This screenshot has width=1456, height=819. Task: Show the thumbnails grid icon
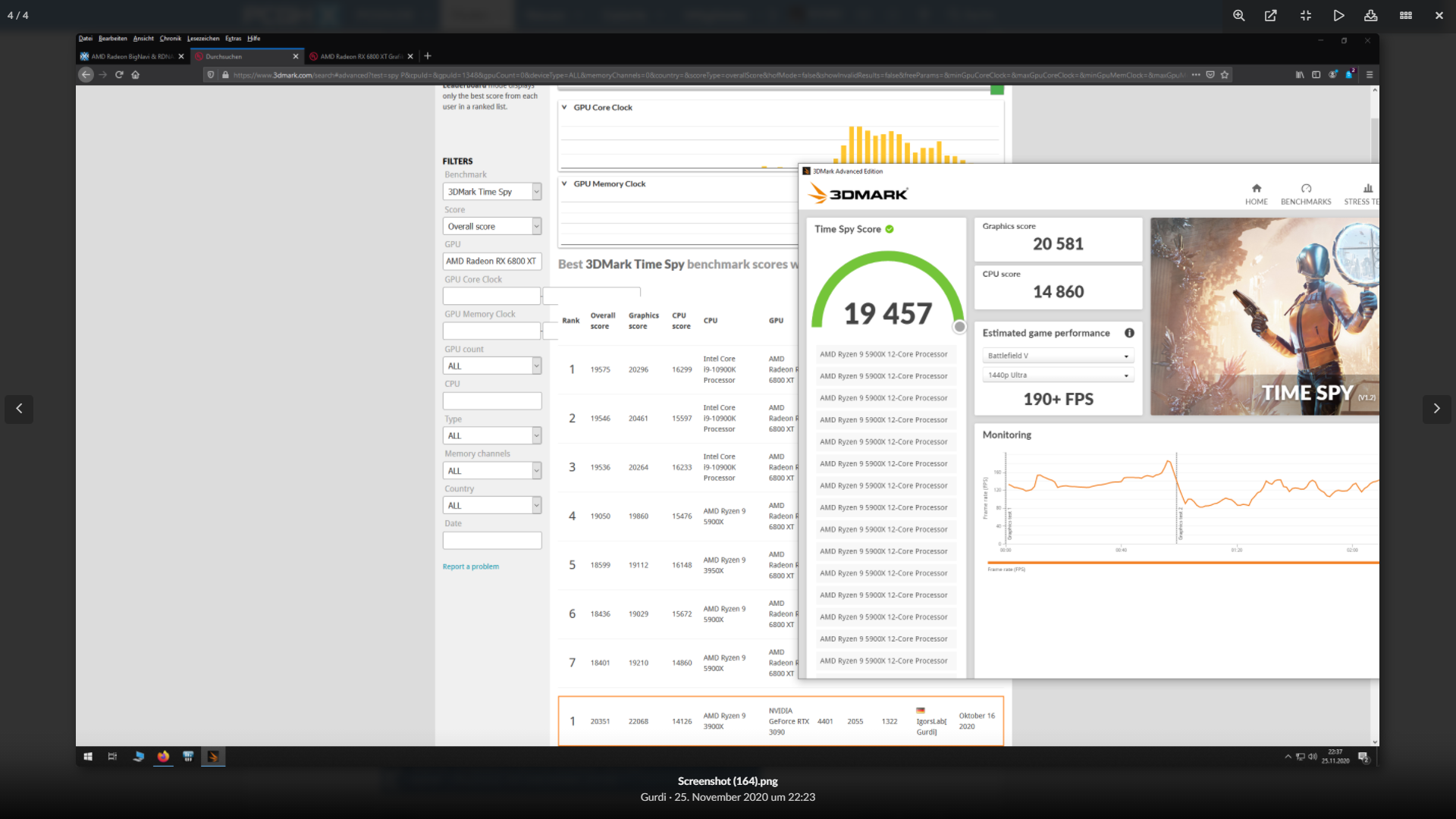(1406, 15)
